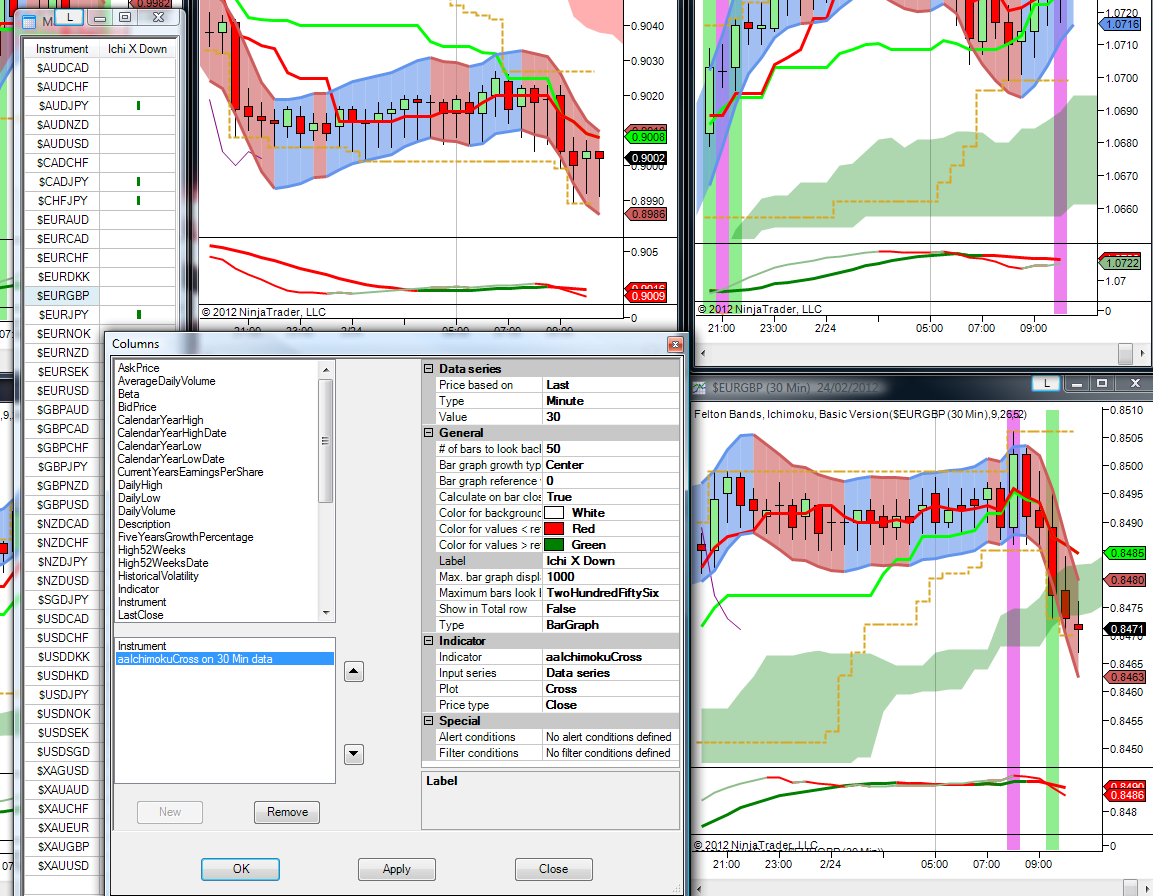Select the $EURGBP row in Market Analyzer
1153x896 pixels.
tap(100, 296)
